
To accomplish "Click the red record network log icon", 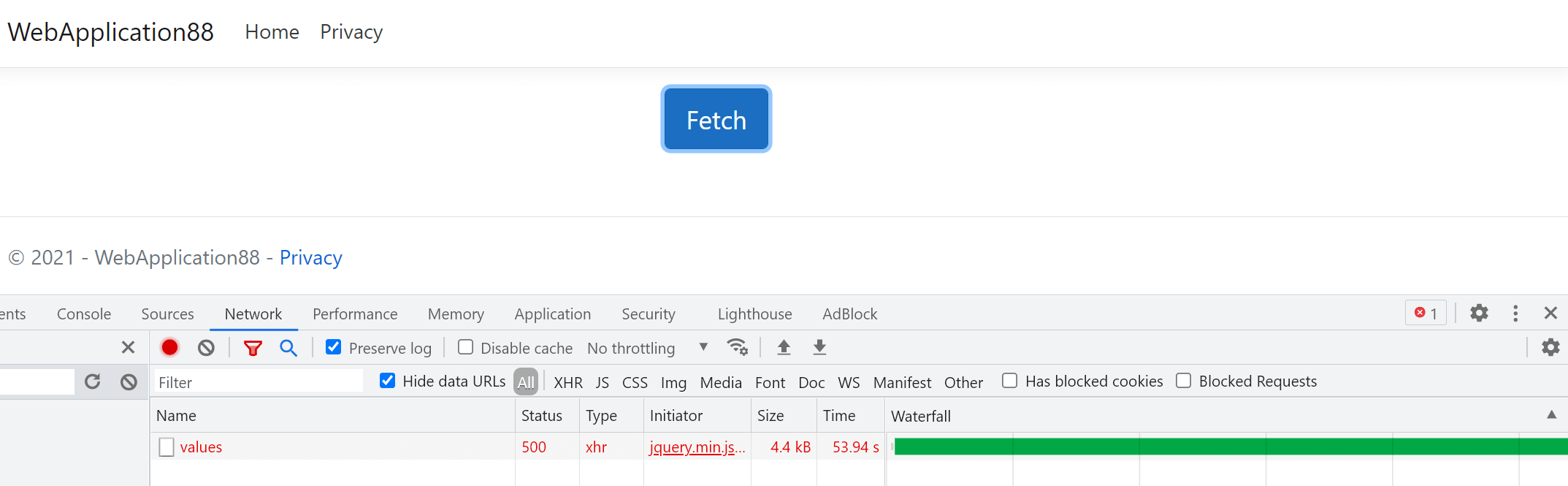I will tap(169, 348).
